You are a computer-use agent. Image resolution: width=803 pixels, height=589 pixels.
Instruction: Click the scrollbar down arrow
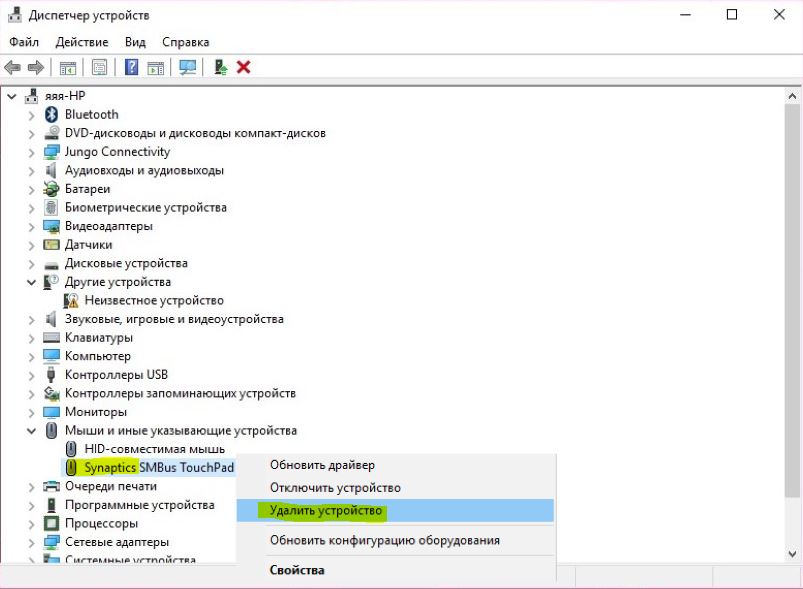pos(792,554)
